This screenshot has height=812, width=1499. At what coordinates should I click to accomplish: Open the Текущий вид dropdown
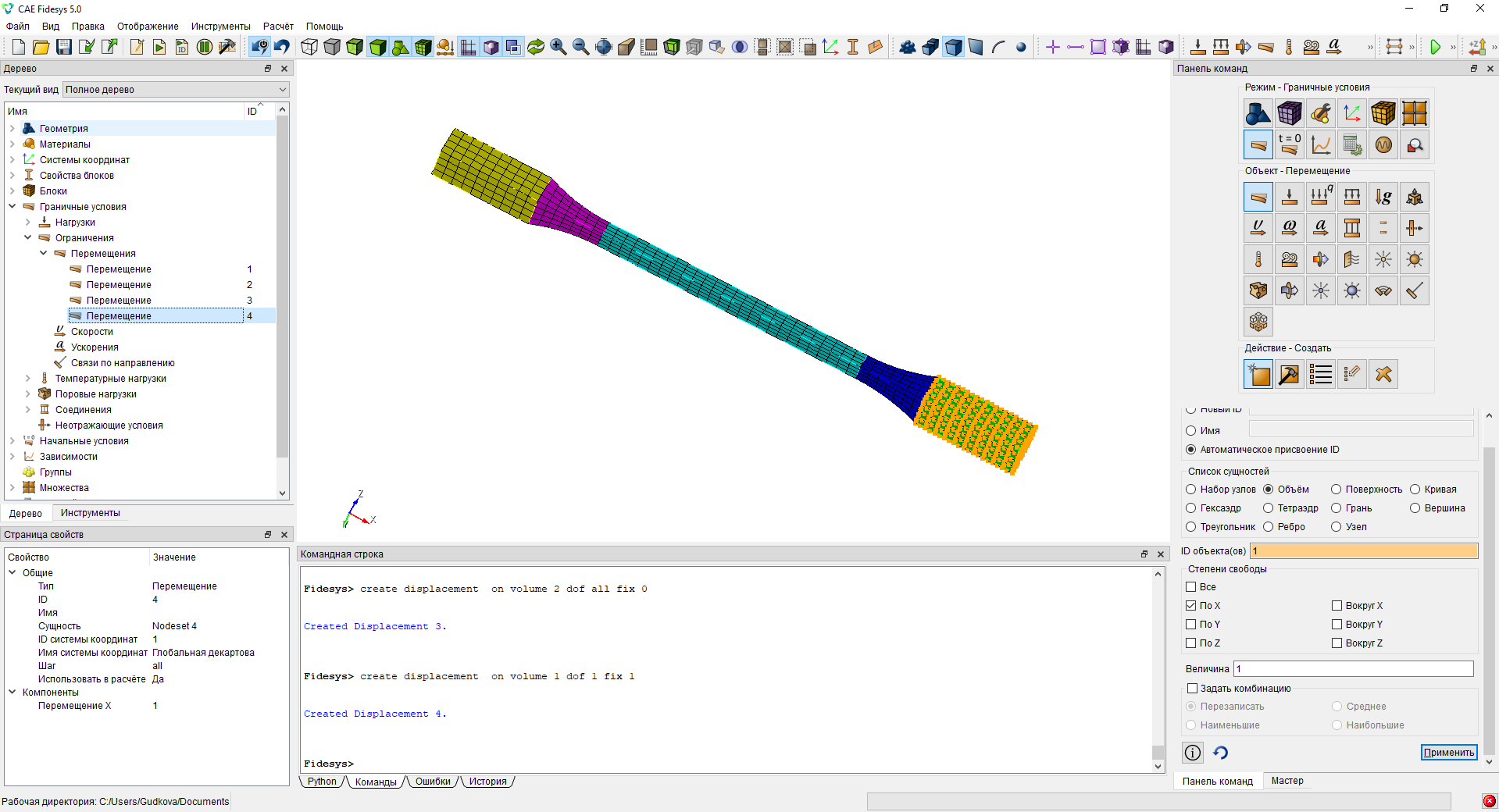pos(176,90)
